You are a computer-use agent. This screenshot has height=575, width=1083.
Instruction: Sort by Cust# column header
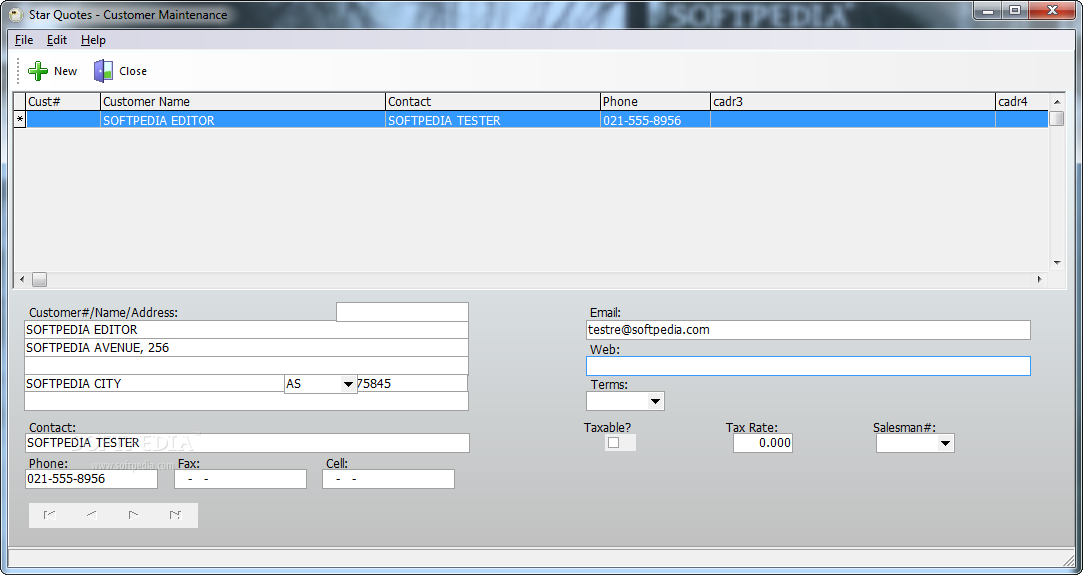pos(63,101)
